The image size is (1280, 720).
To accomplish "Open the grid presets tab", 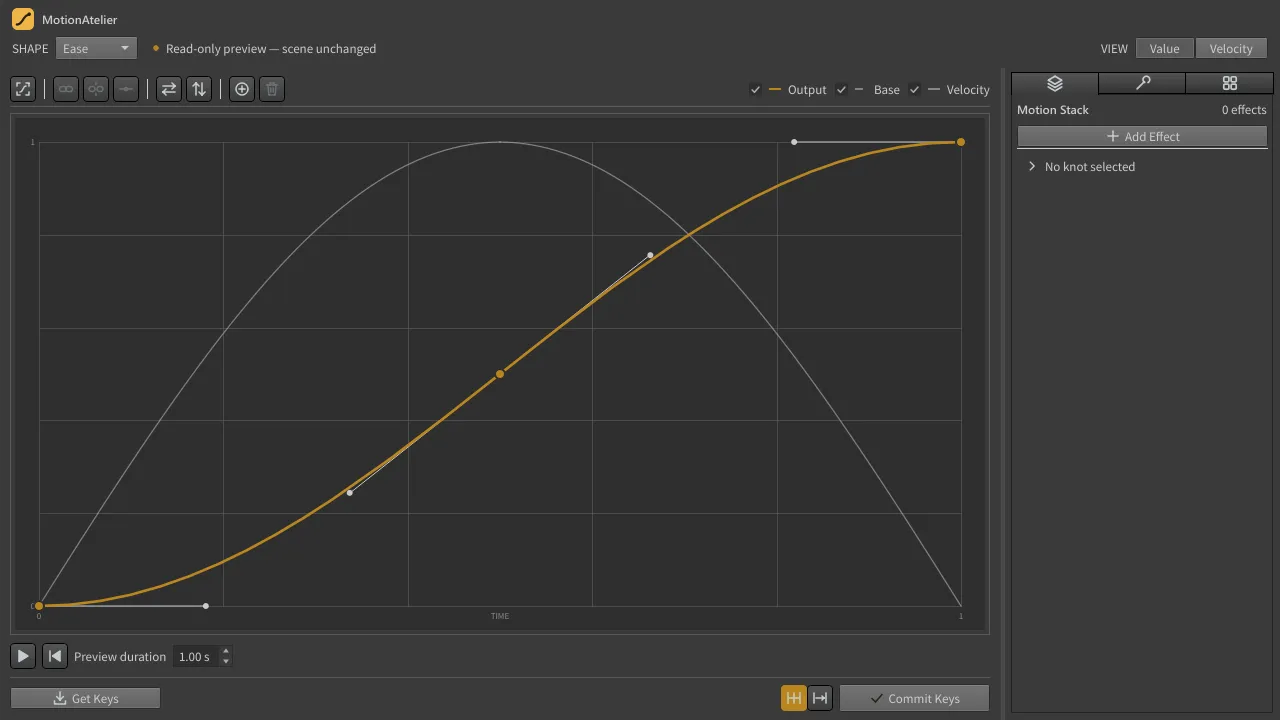I will [1229, 83].
